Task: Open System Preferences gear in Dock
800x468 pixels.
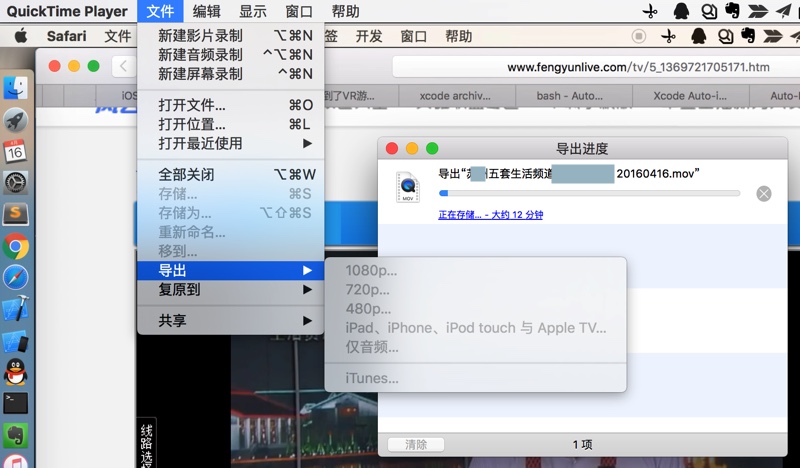Action: click(15, 183)
